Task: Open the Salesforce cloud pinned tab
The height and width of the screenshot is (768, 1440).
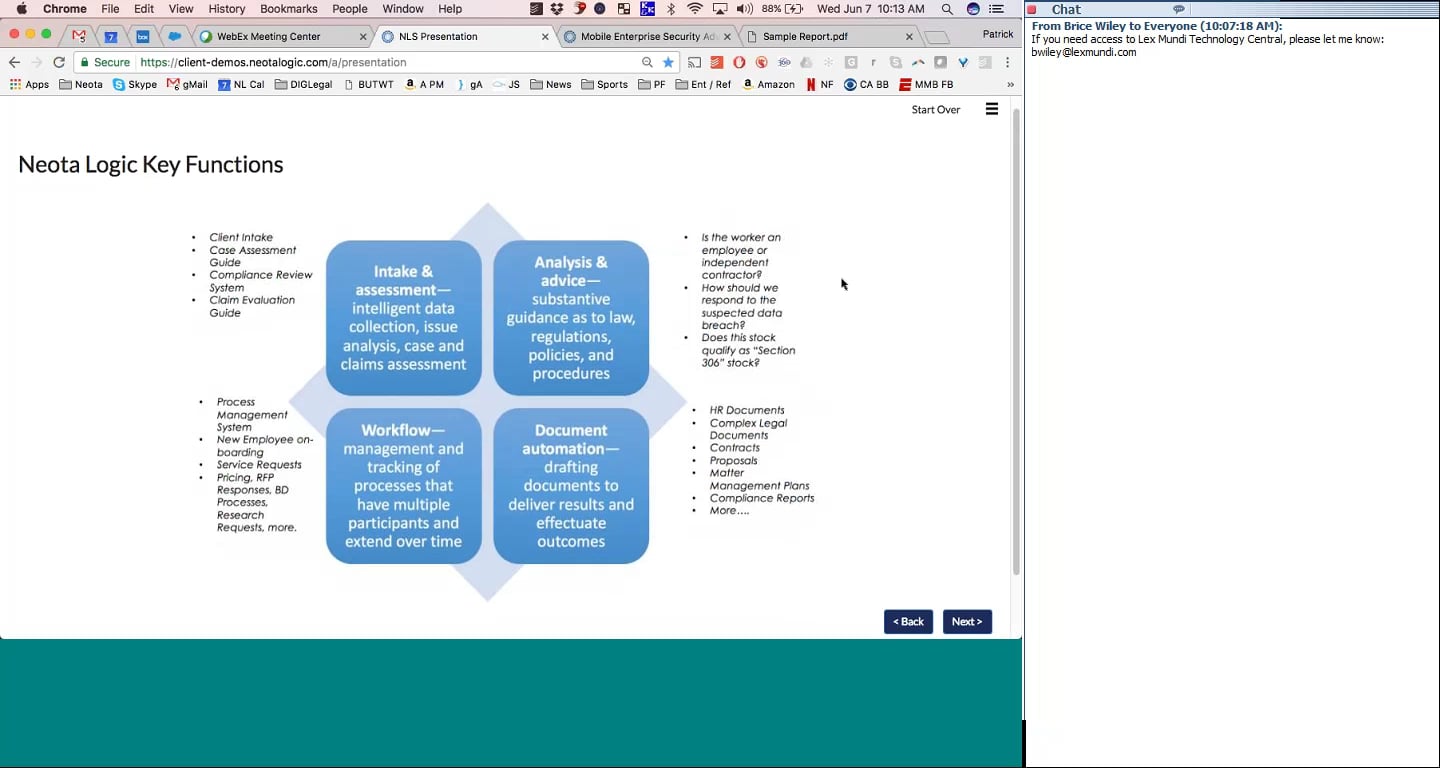Action: coord(175,36)
